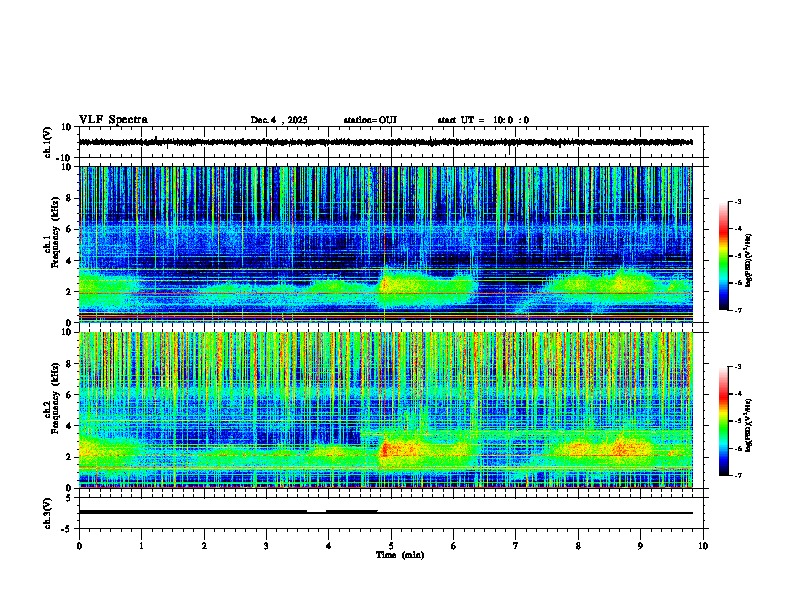Click the time axis tick label "6"
Screen dimensions: 792x612
pos(453,546)
